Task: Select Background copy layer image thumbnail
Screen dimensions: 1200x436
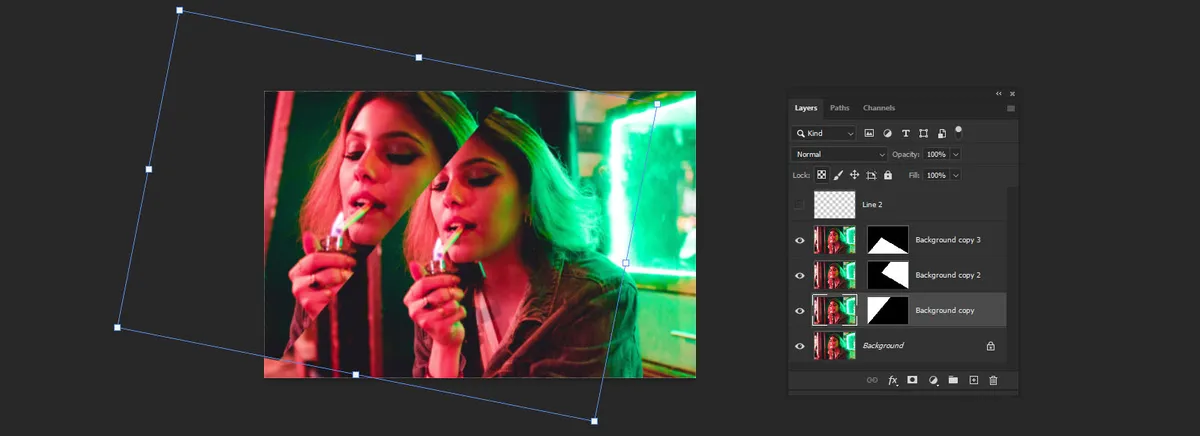Action: click(835, 310)
